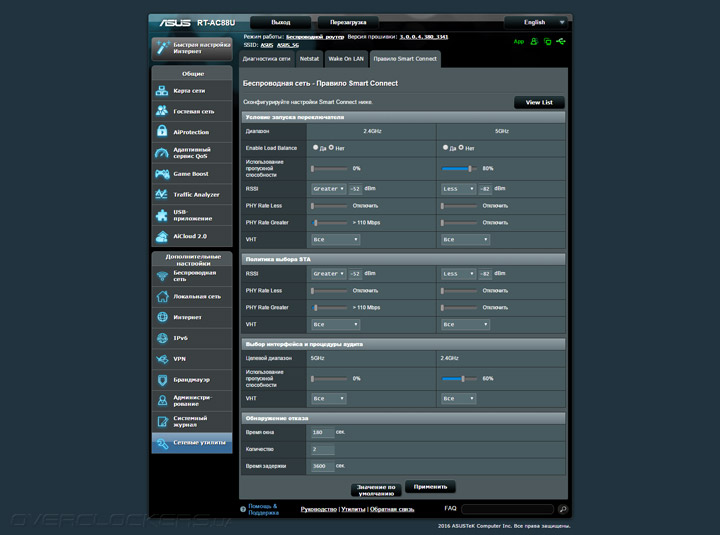This screenshot has width=720, height=535.
Task: Select Да for 5GHz Enable Load Balance
Action: click(445, 147)
